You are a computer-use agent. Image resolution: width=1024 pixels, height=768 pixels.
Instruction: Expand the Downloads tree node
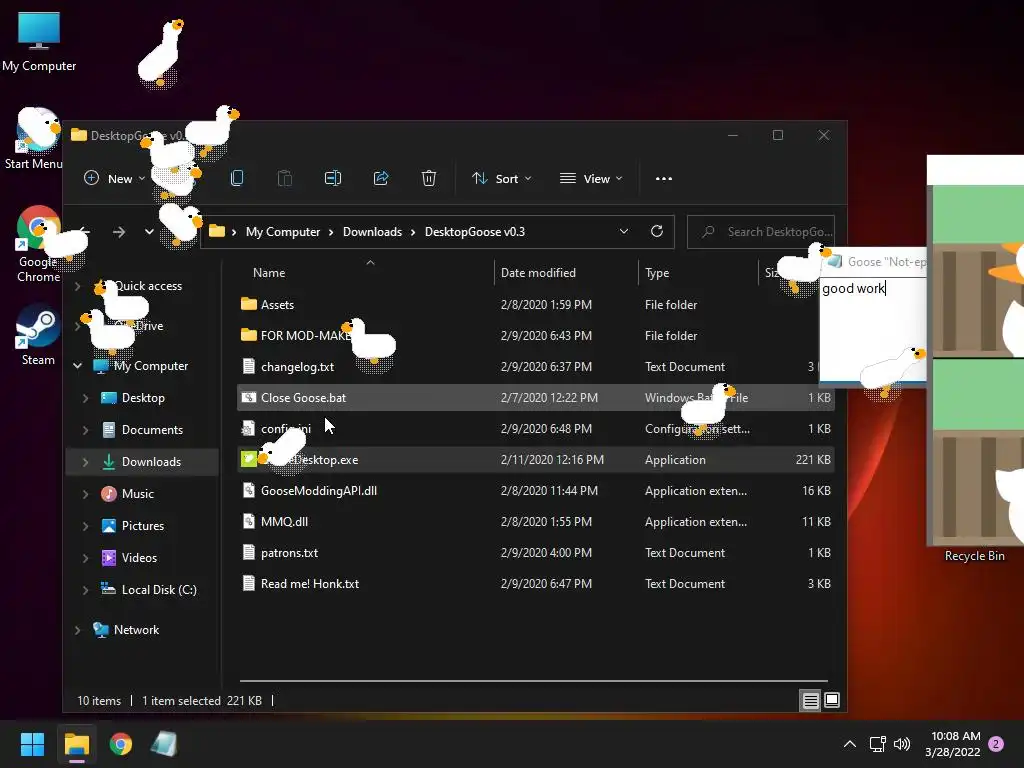tap(85, 462)
